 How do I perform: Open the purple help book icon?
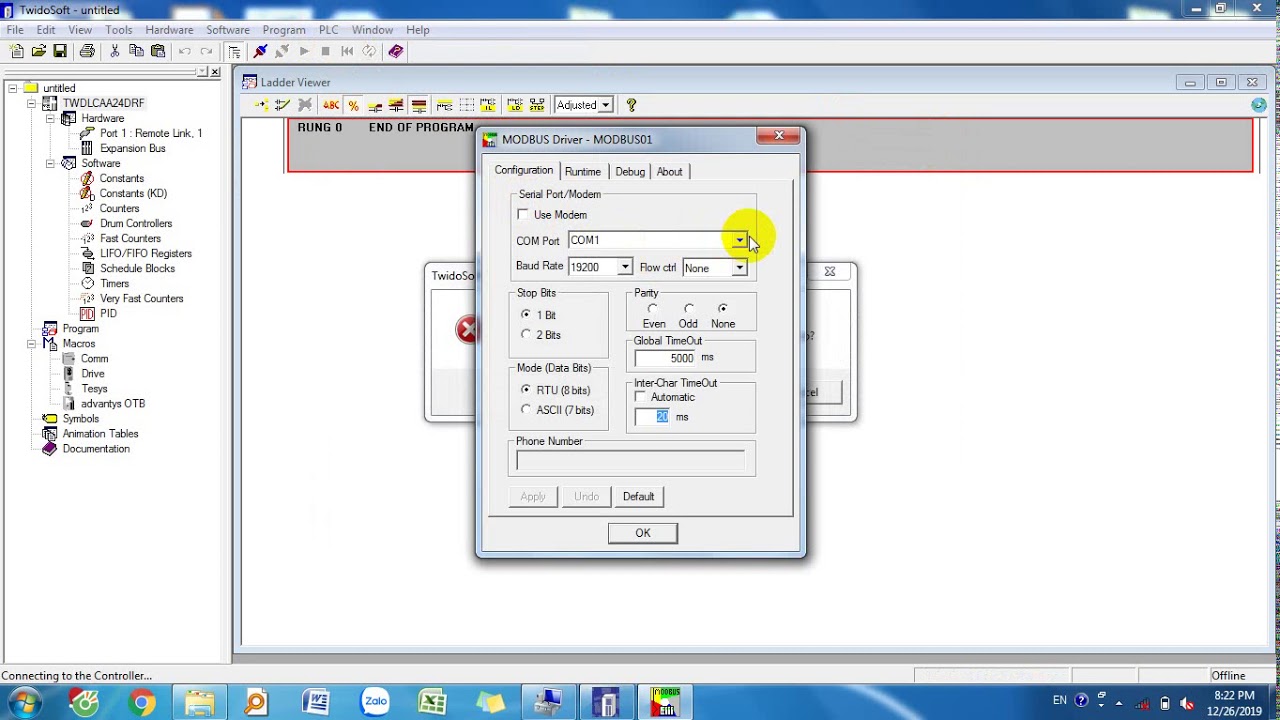396,51
